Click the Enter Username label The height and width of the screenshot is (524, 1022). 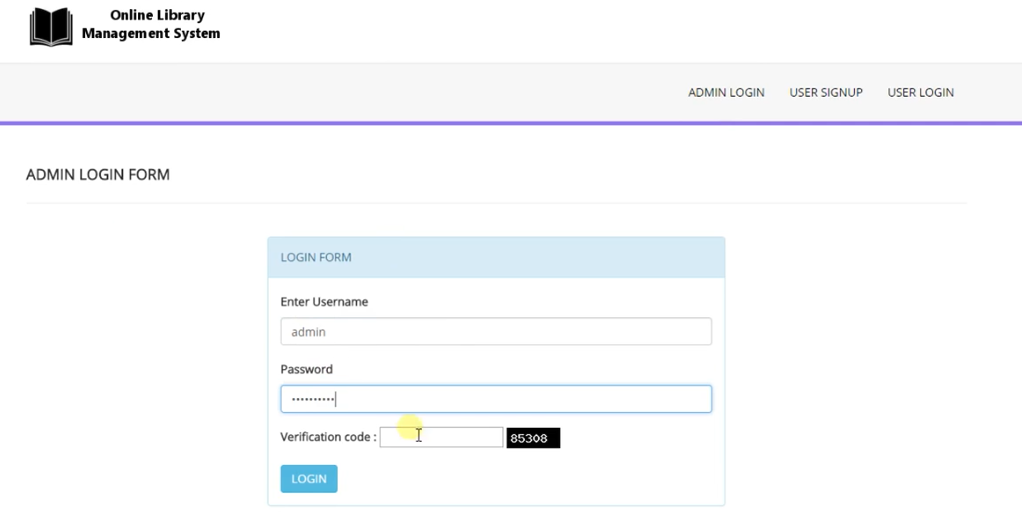coord(324,302)
